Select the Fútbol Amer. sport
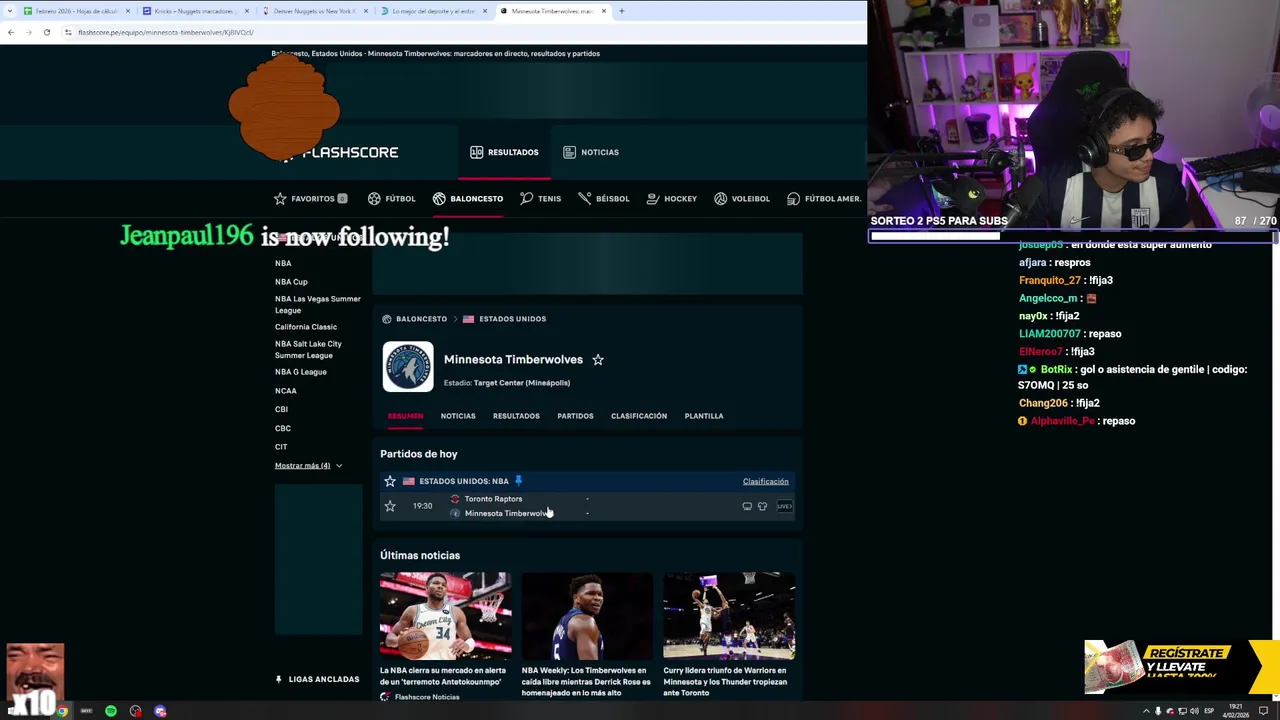Screen dimensions: 1280x720 (x=824, y=198)
